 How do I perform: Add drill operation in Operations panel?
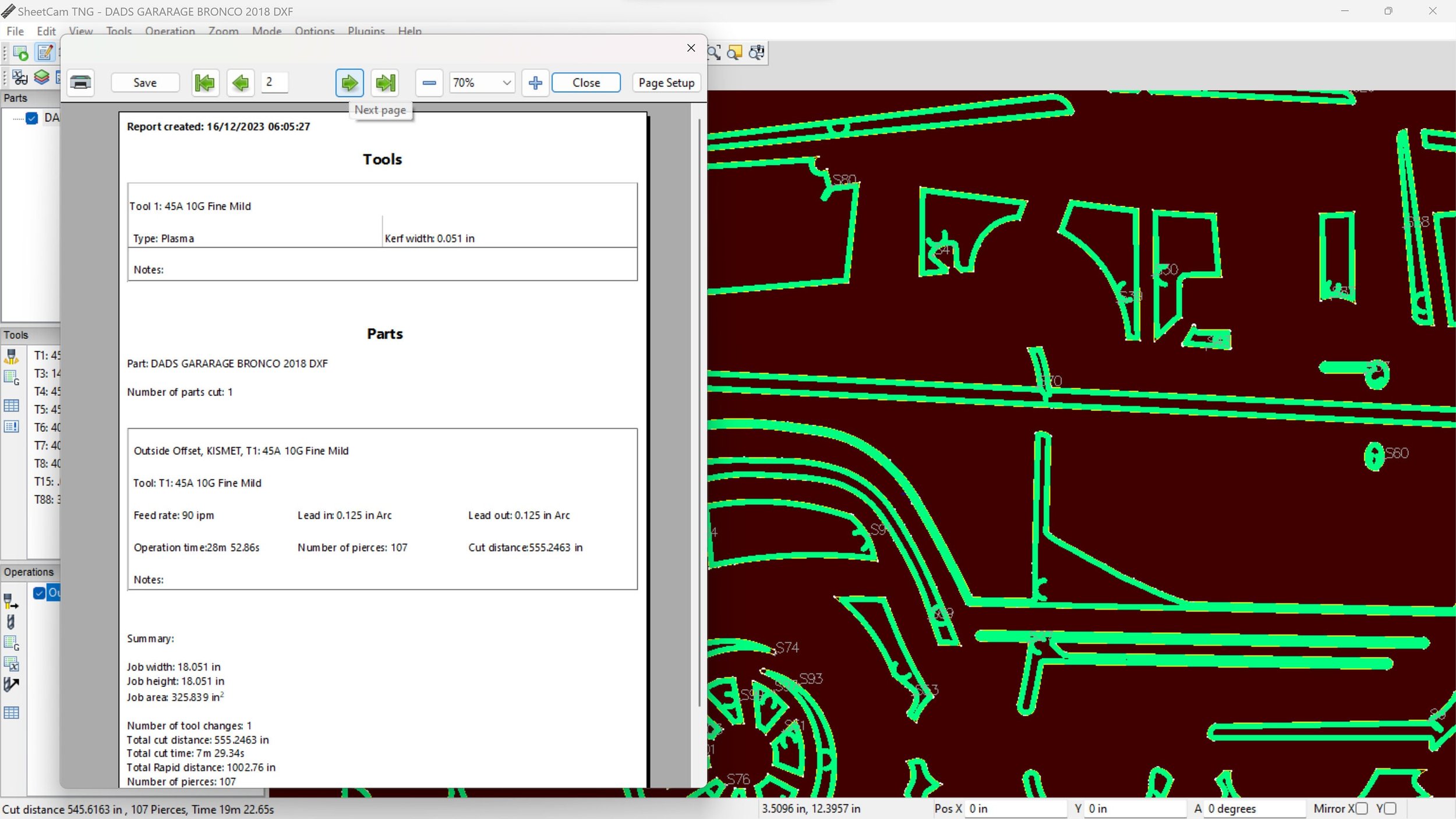[x=10, y=622]
